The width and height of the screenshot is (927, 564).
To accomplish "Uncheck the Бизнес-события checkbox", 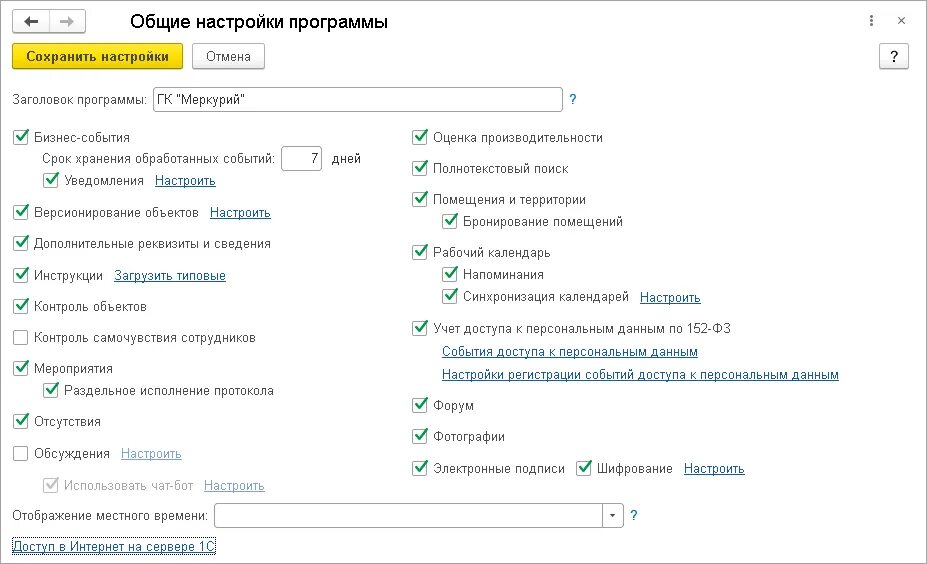I will click(21, 137).
